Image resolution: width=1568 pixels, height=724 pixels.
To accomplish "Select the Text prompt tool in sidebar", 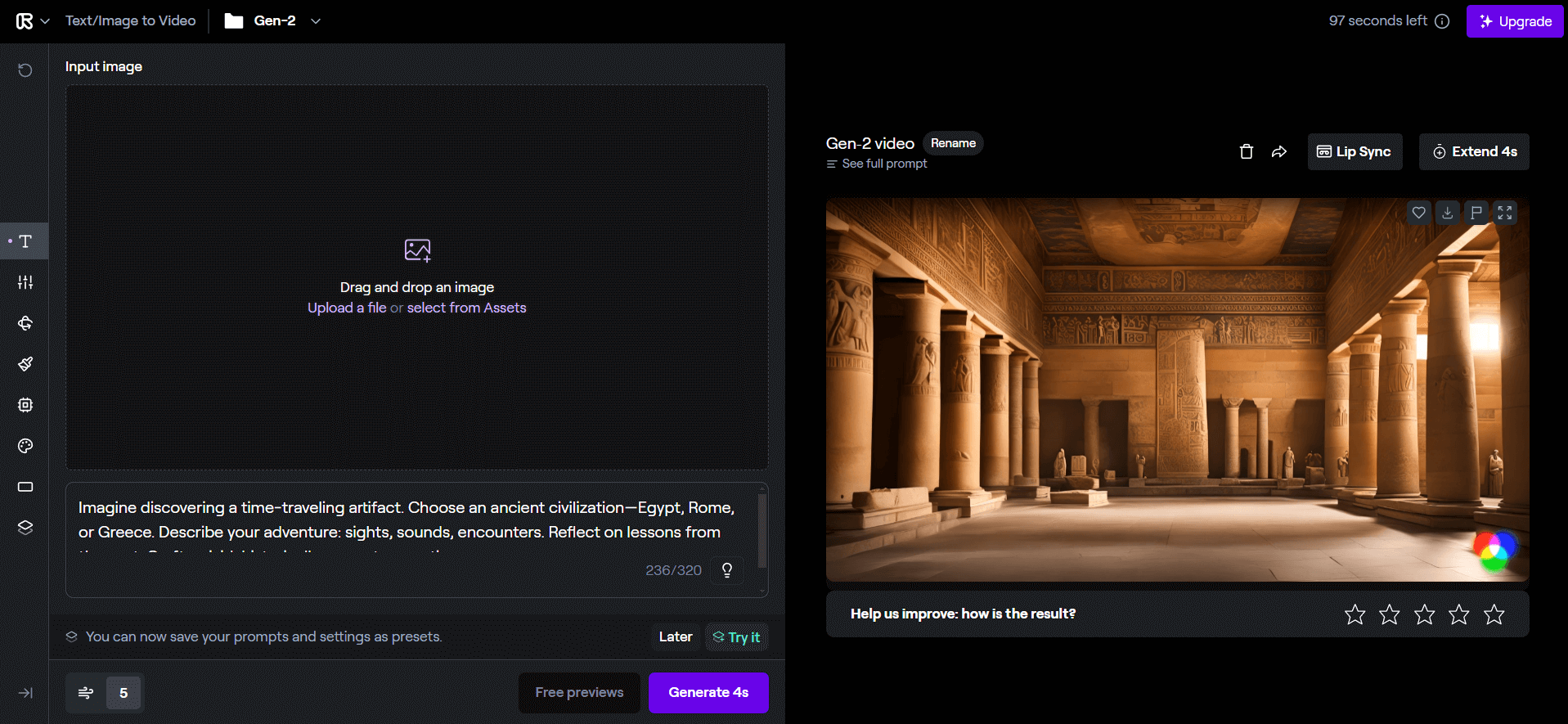I will point(25,241).
